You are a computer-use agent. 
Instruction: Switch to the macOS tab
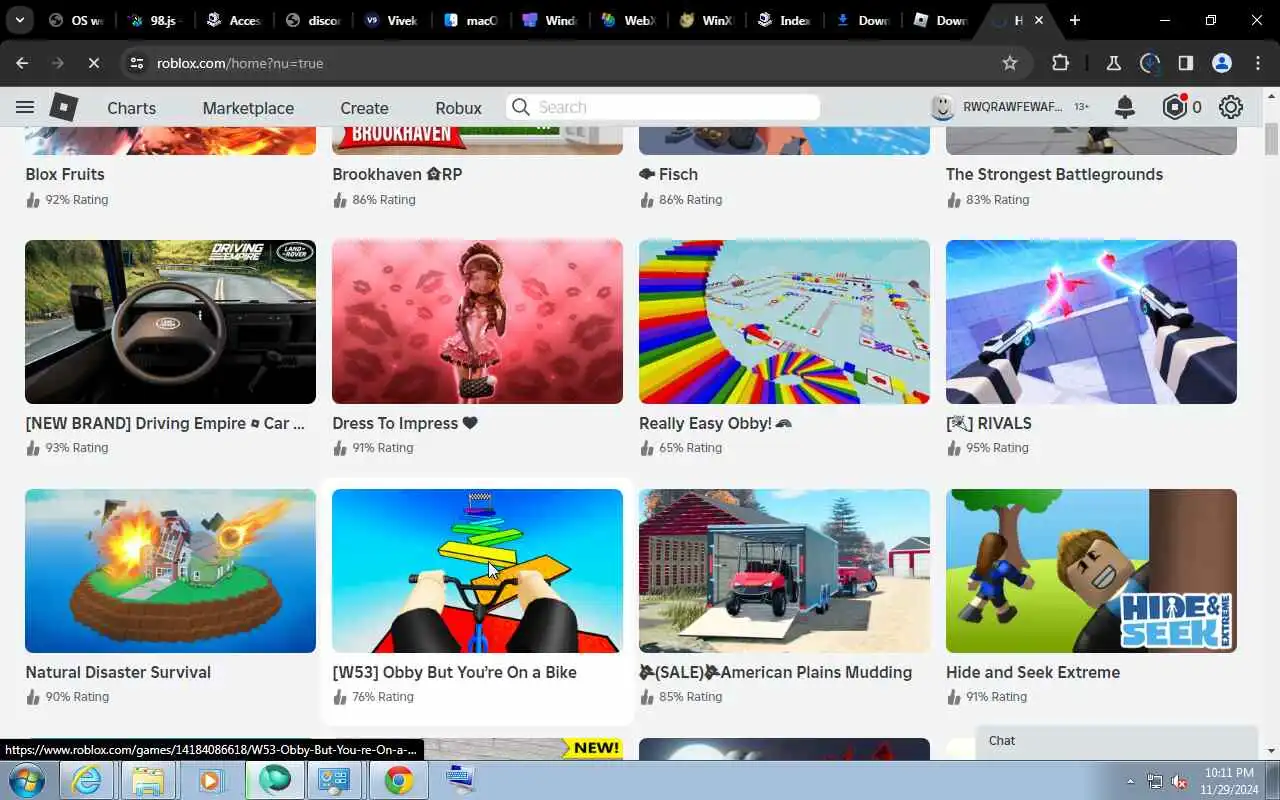[x=471, y=20]
